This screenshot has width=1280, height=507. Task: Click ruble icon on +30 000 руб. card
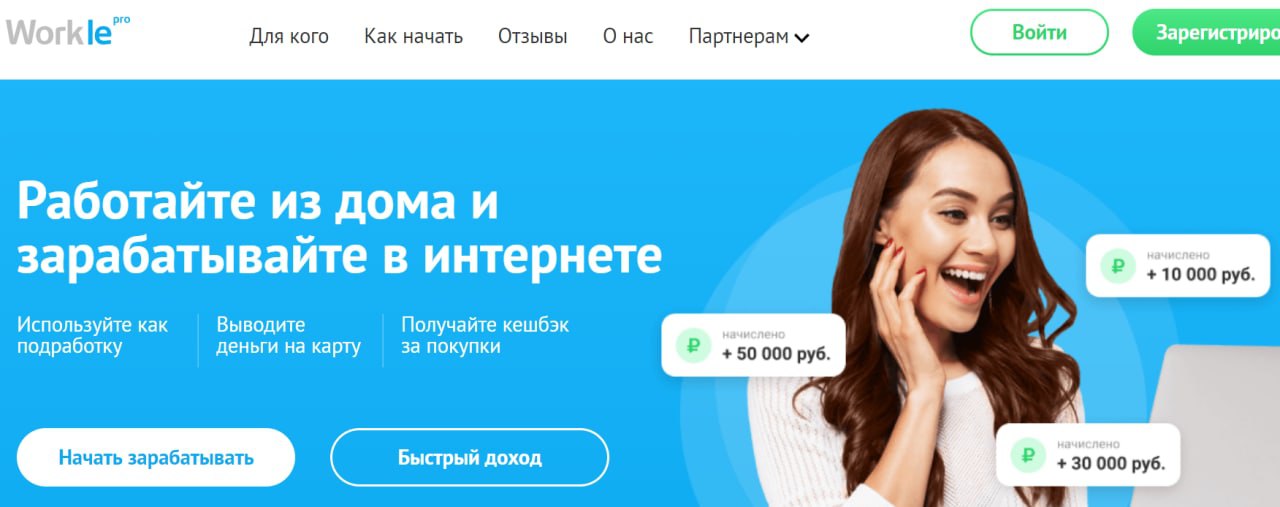(x=1026, y=455)
